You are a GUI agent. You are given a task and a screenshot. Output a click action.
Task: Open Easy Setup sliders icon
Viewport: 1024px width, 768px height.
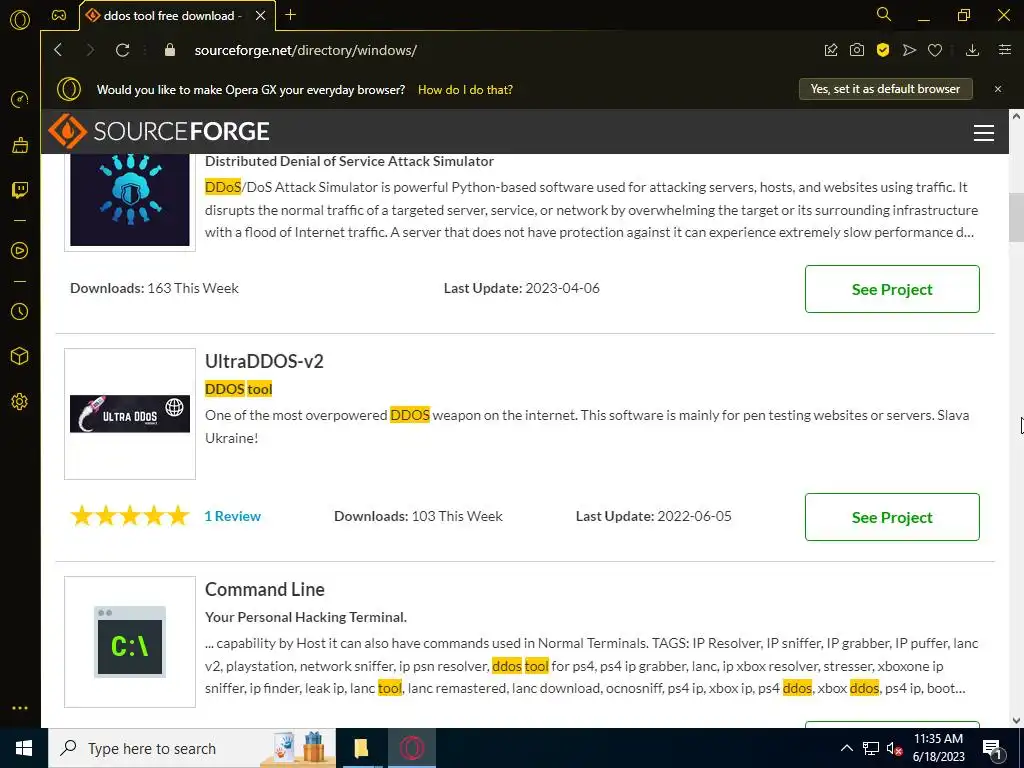tap(1005, 50)
